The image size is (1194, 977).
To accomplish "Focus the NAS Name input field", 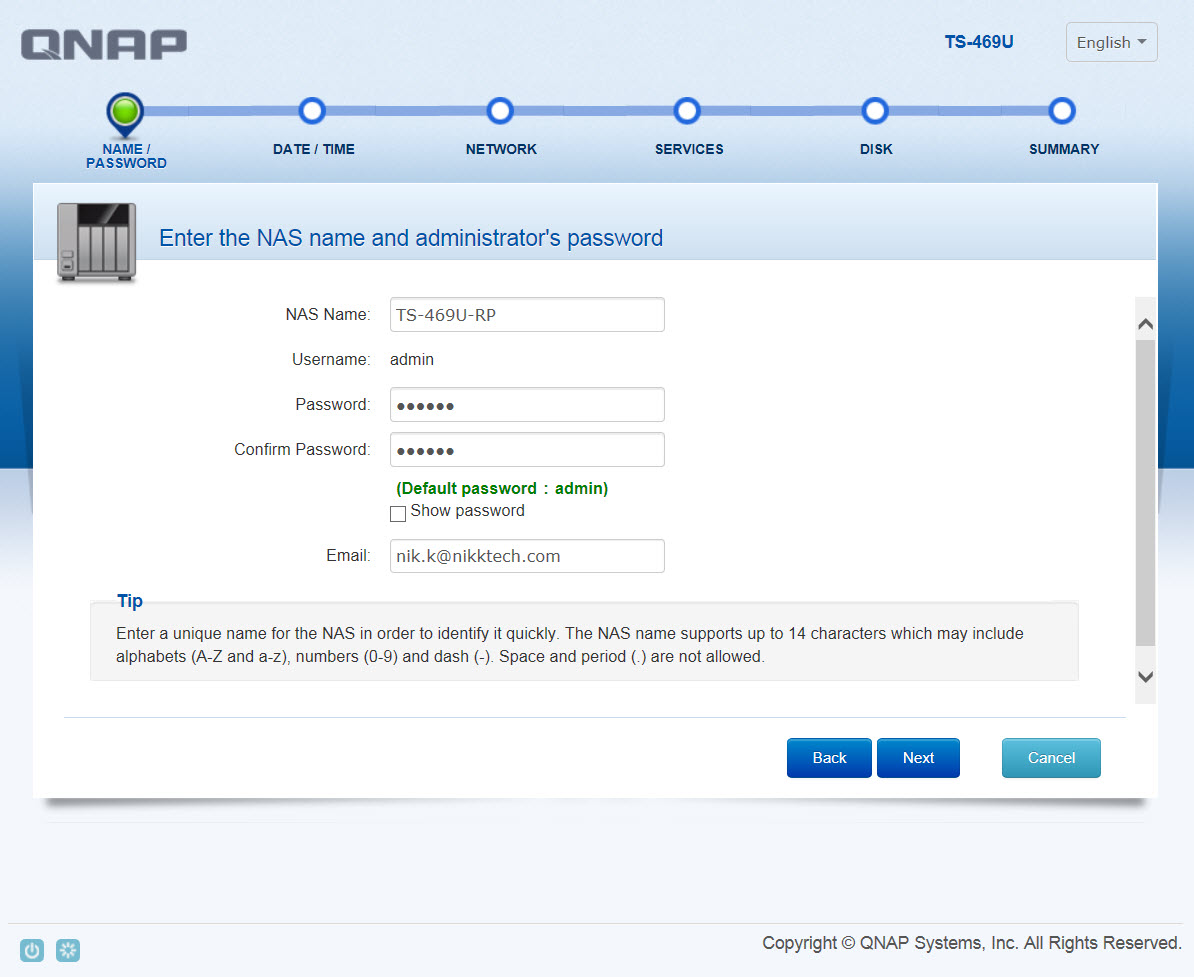I will click(x=527, y=314).
